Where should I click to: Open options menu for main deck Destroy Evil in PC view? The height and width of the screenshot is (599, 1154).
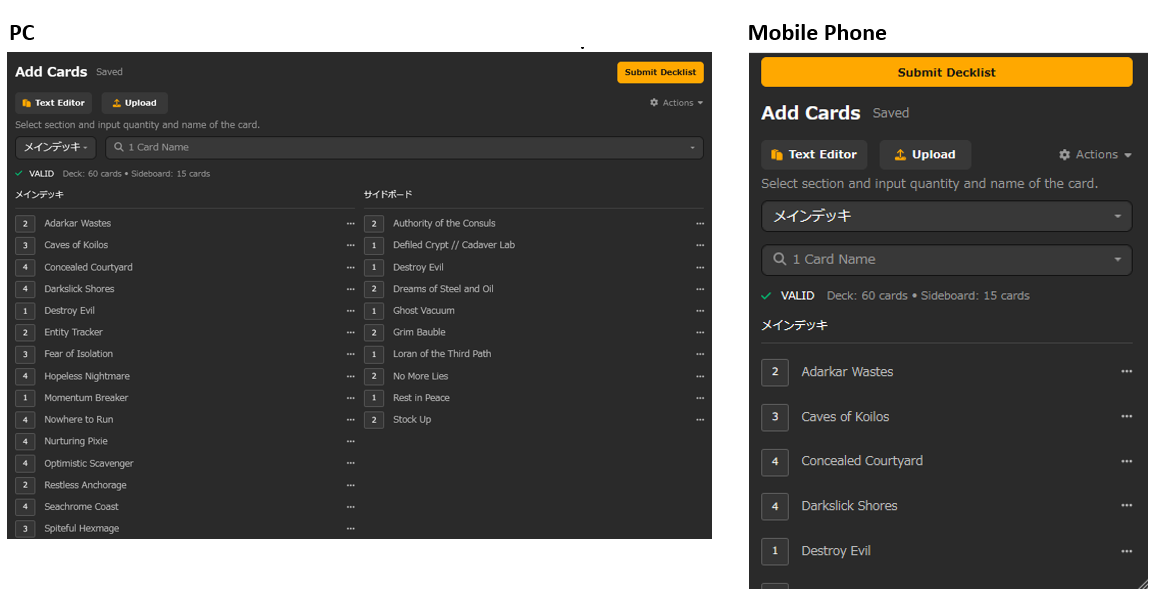350,311
